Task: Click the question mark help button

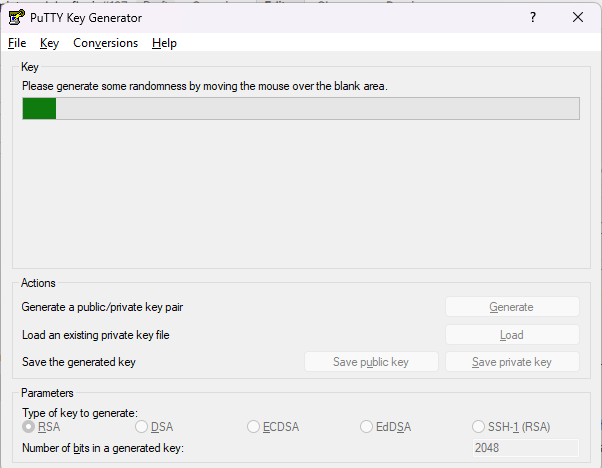Action: tap(532, 17)
